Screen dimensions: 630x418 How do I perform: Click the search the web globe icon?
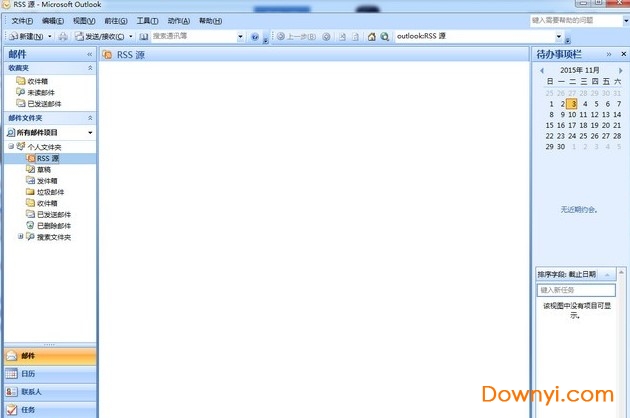(385, 37)
